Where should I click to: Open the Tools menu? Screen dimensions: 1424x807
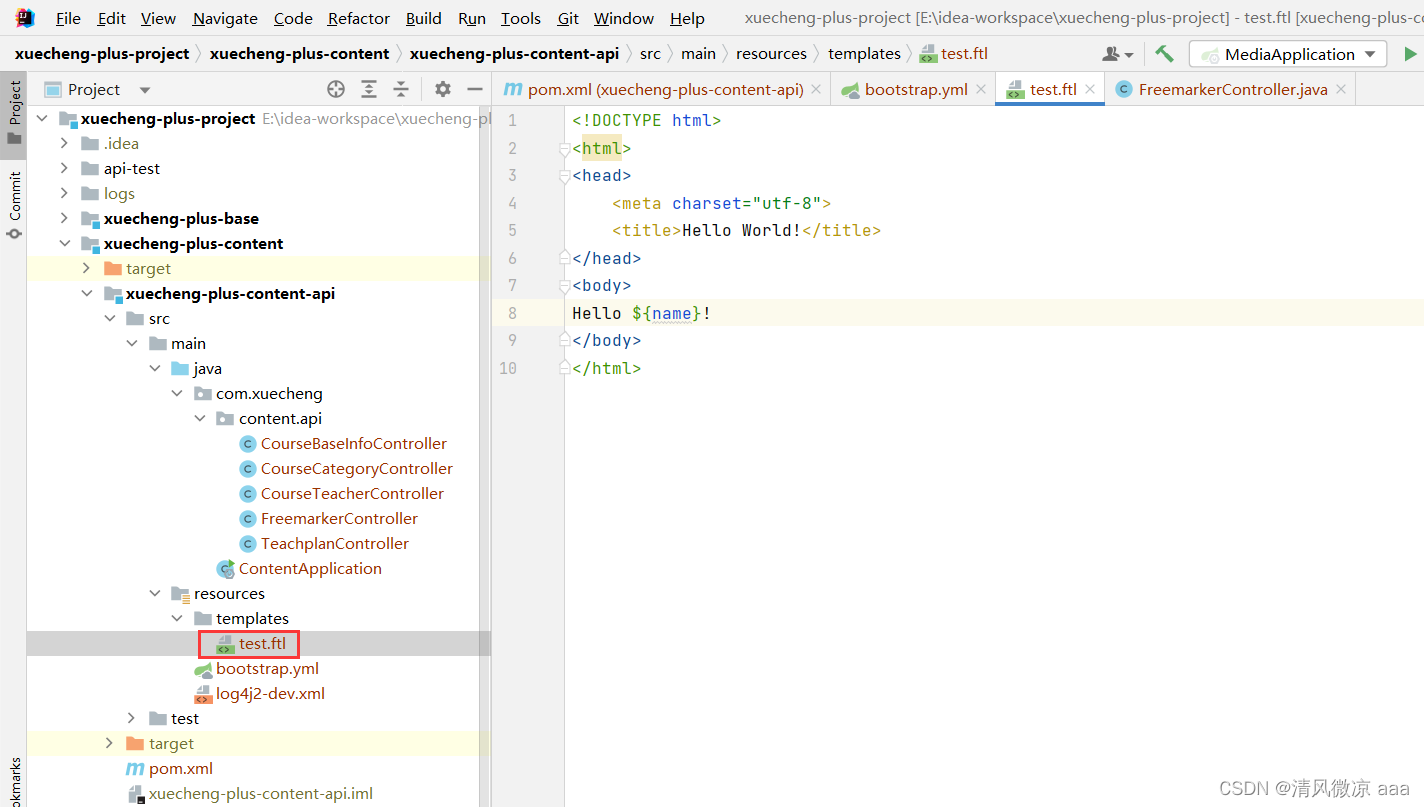(521, 18)
